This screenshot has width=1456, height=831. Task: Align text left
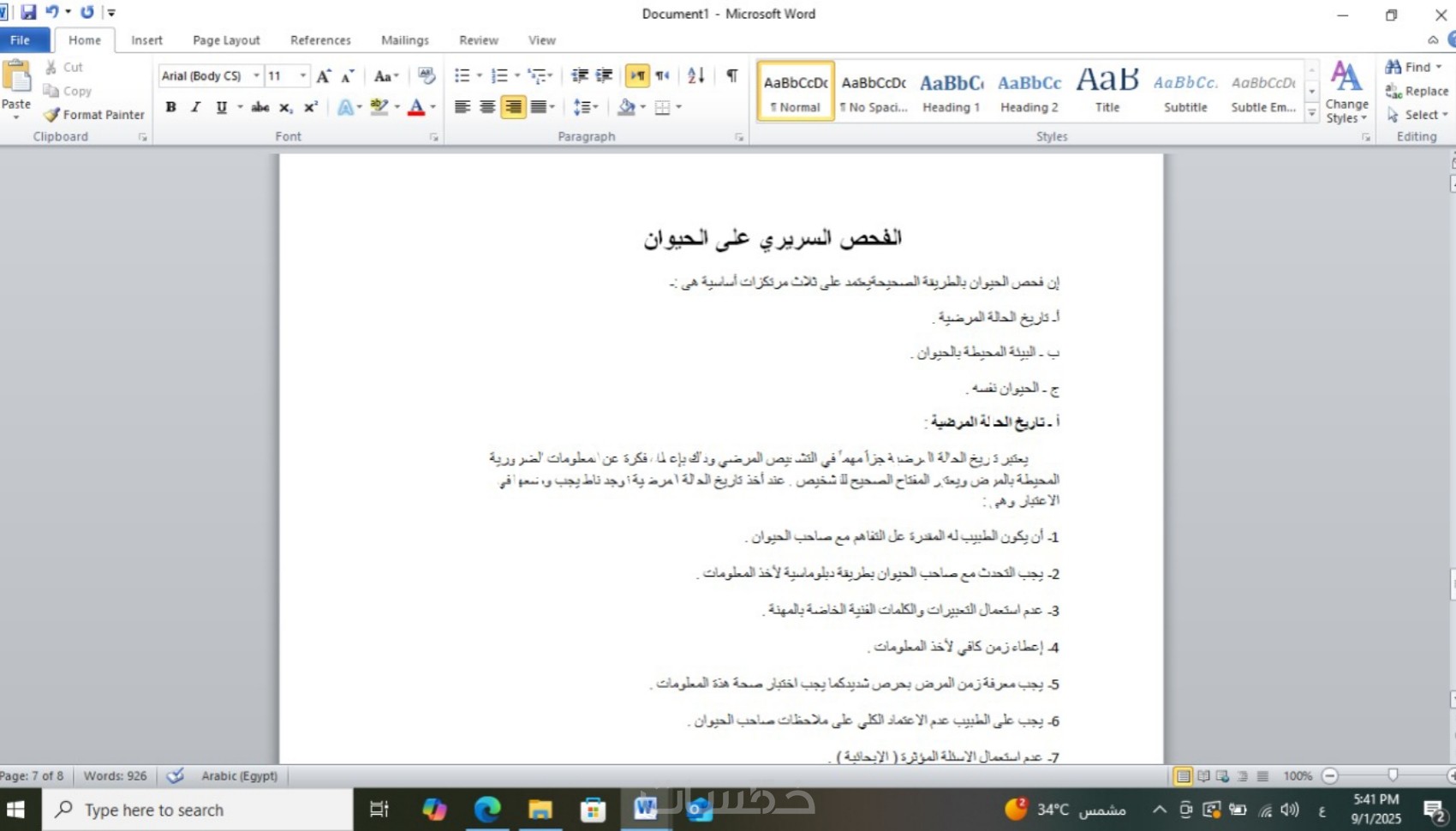pyautogui.click(x=462, y=107)
